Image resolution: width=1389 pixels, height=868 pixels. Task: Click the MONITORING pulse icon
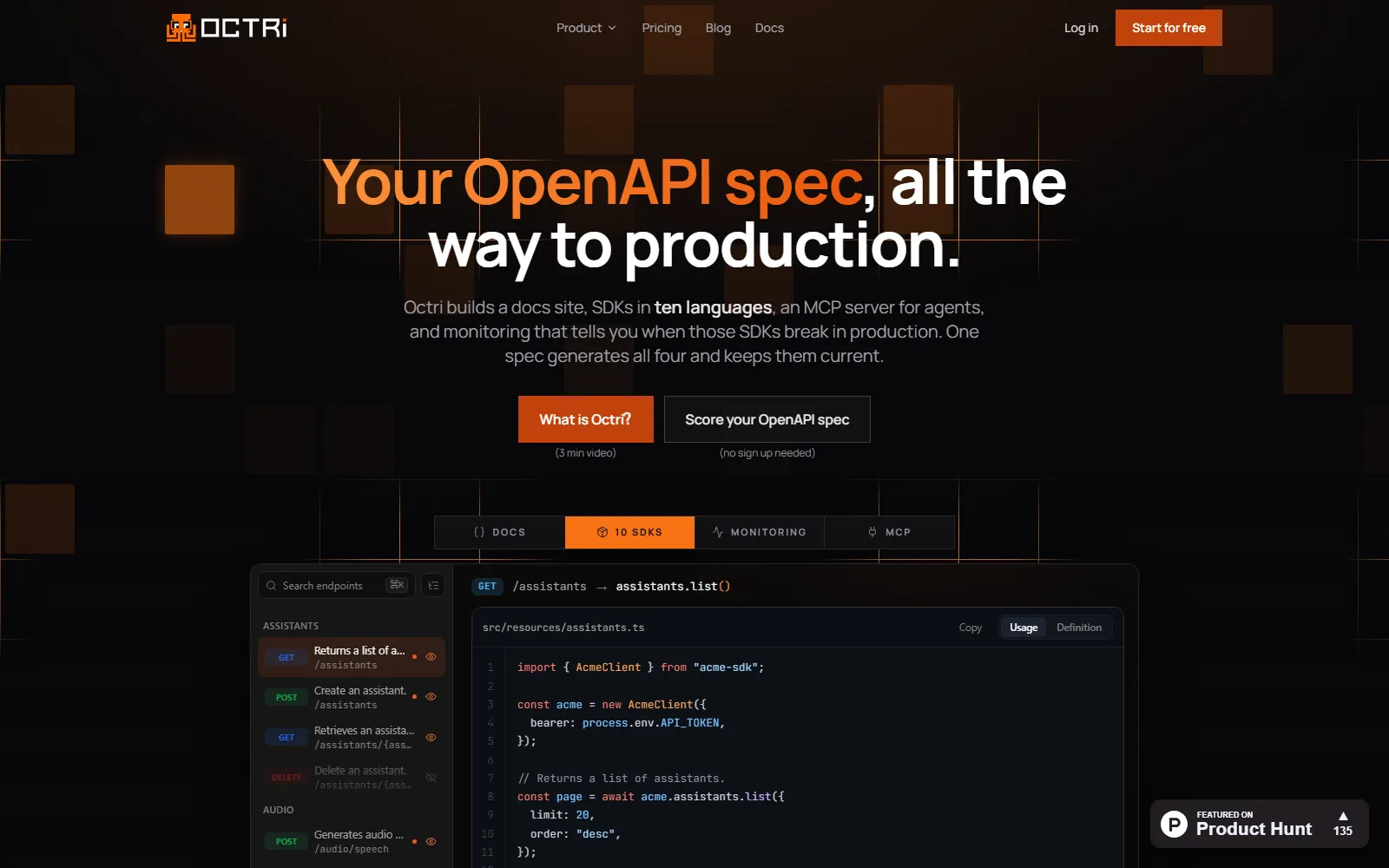pyautogui.click(x=718, y=532)
